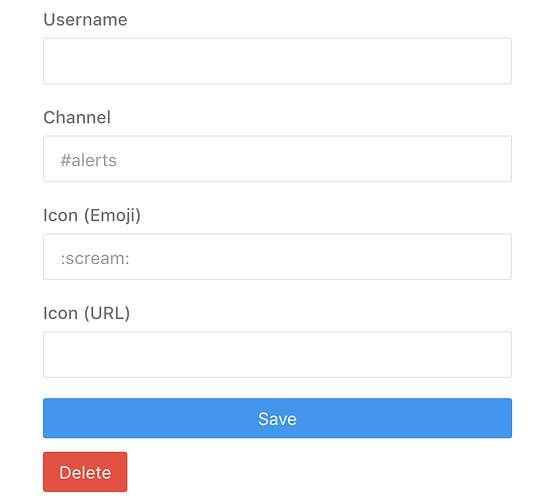
Task: Click the #alerts placeholder text
Action: pyautogui.click(x=89, y=160)
